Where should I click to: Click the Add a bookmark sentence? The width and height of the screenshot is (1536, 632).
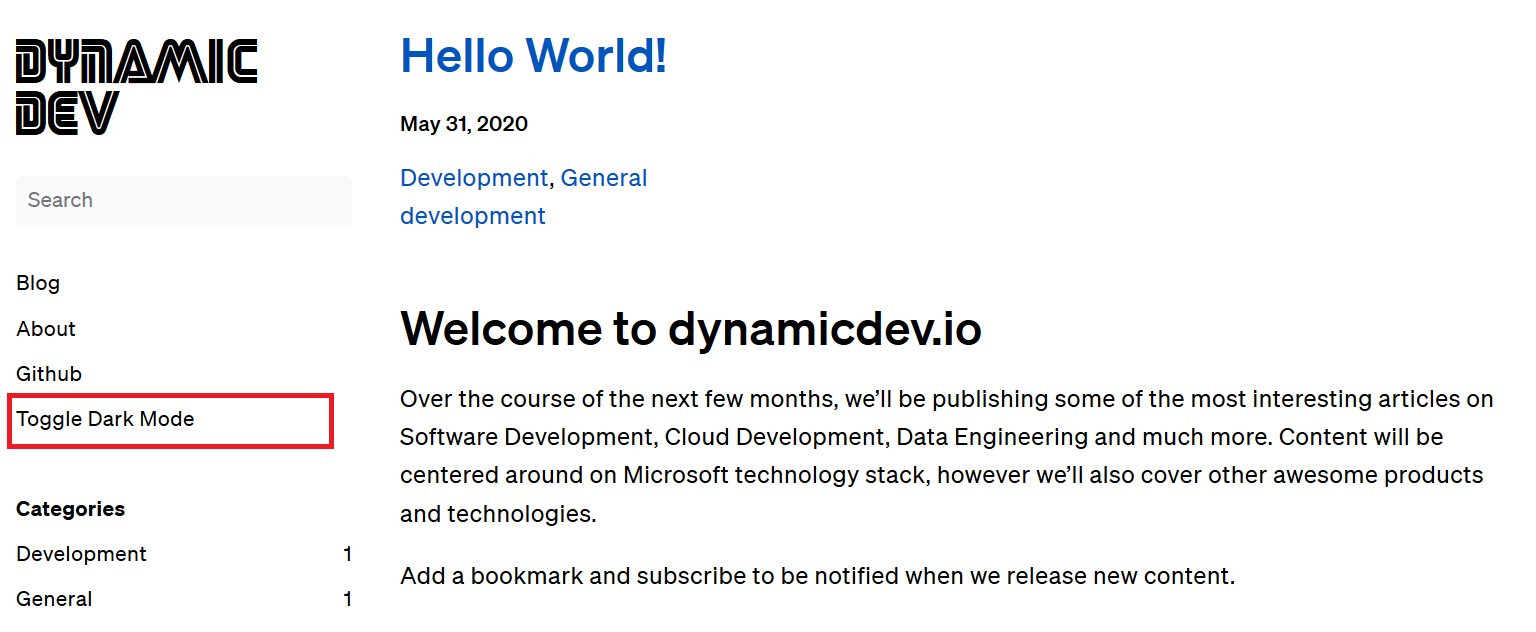point(817,576)
